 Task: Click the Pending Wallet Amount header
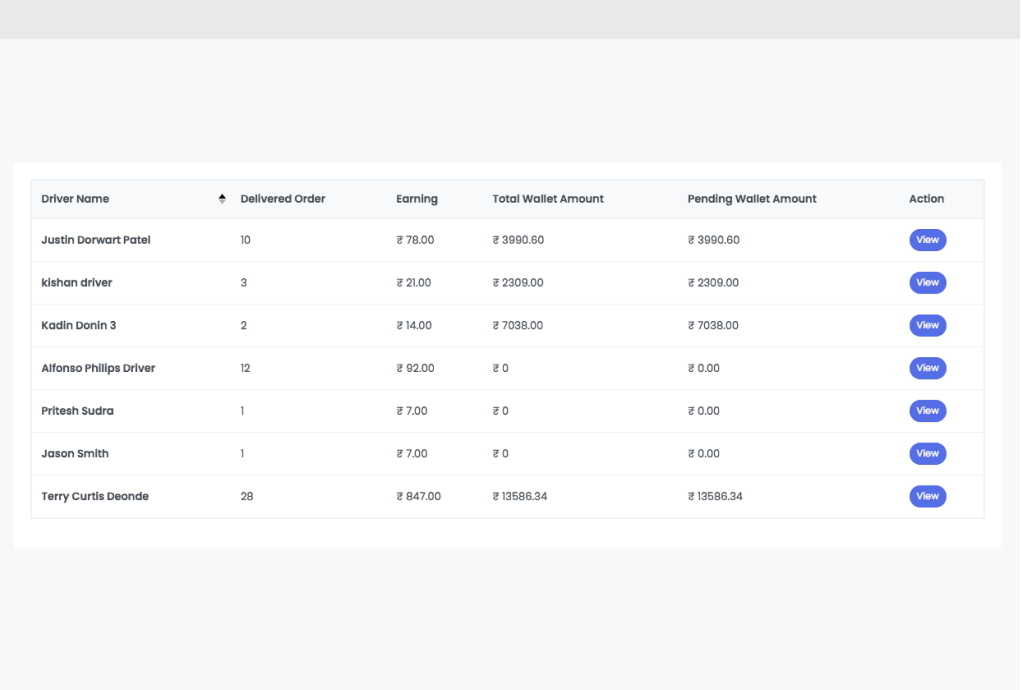[751, 199]
